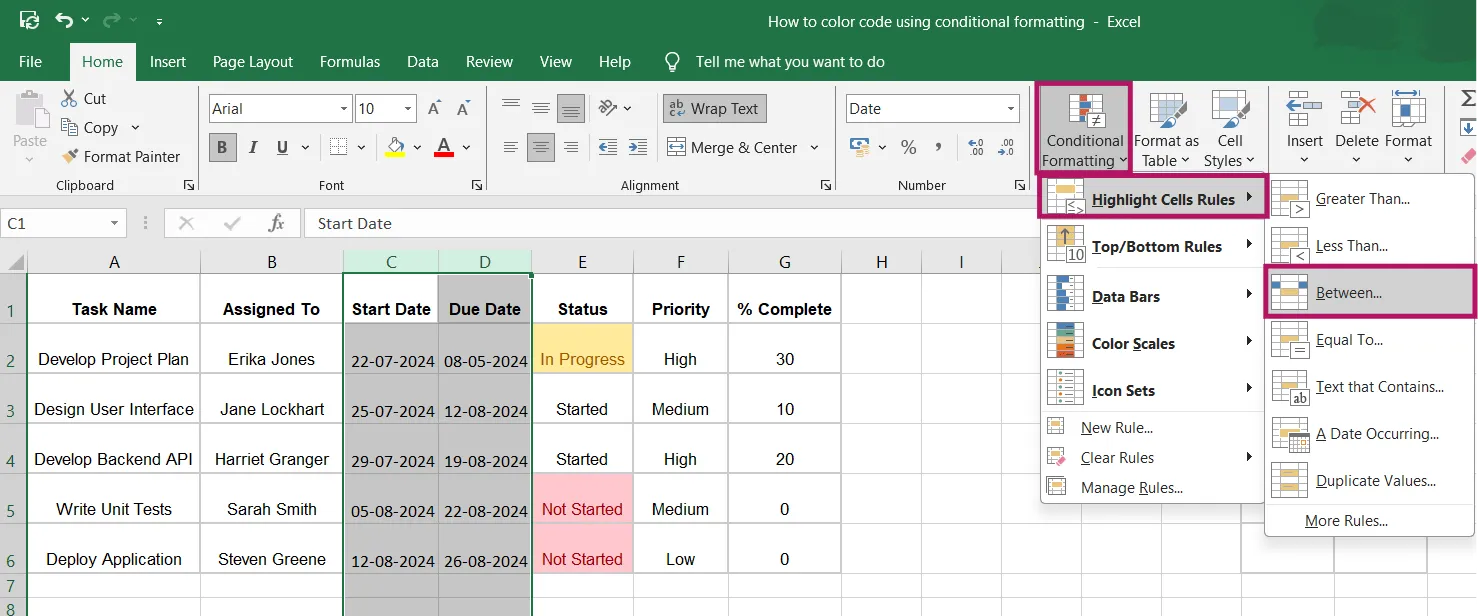Expand the Top/Bottom Rules submenu
This screenshot has height=616, width=1478.
pos(1152,246)
